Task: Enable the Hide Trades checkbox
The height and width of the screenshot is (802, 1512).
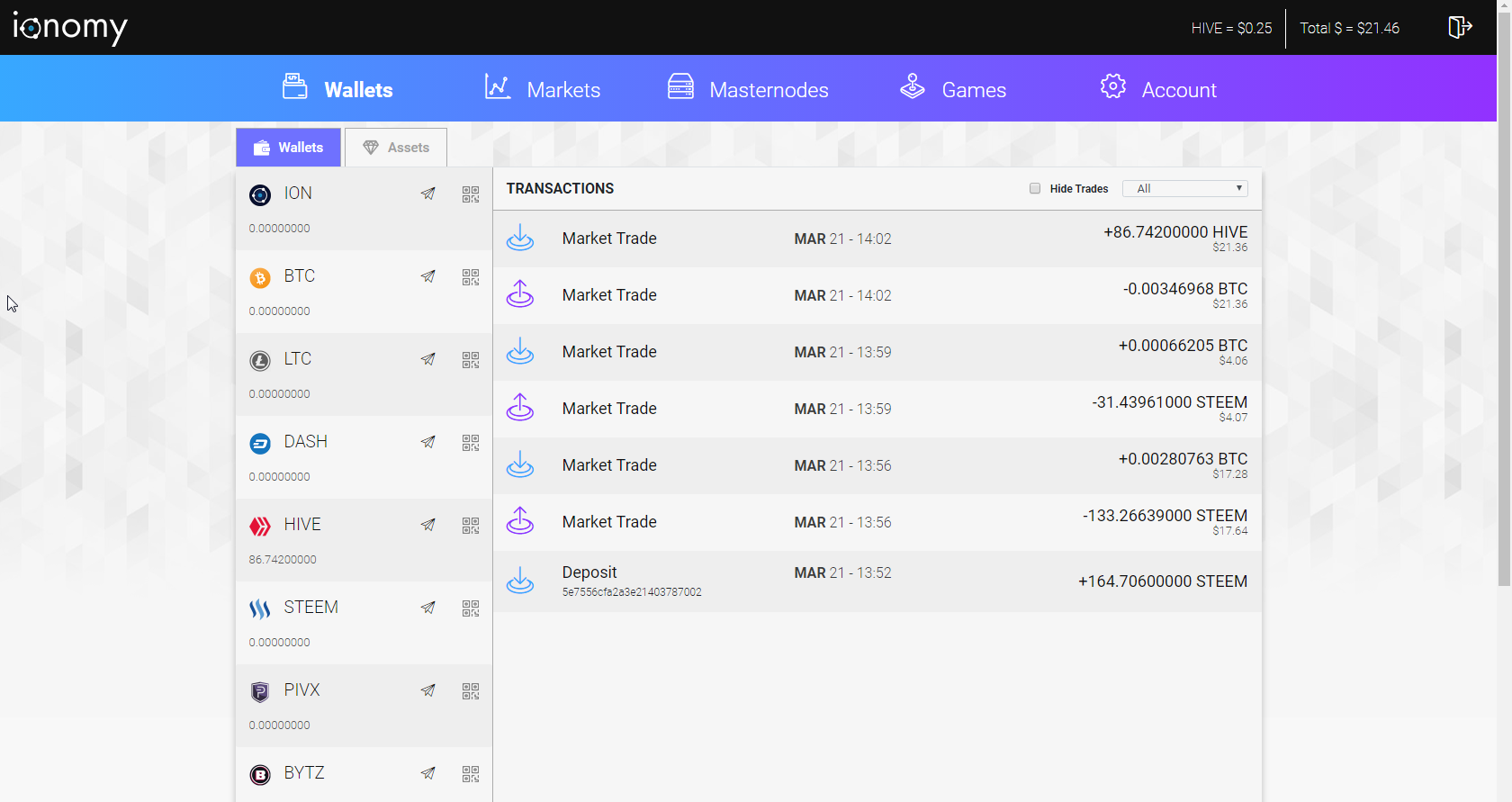Action: (x=1035, y=188)
